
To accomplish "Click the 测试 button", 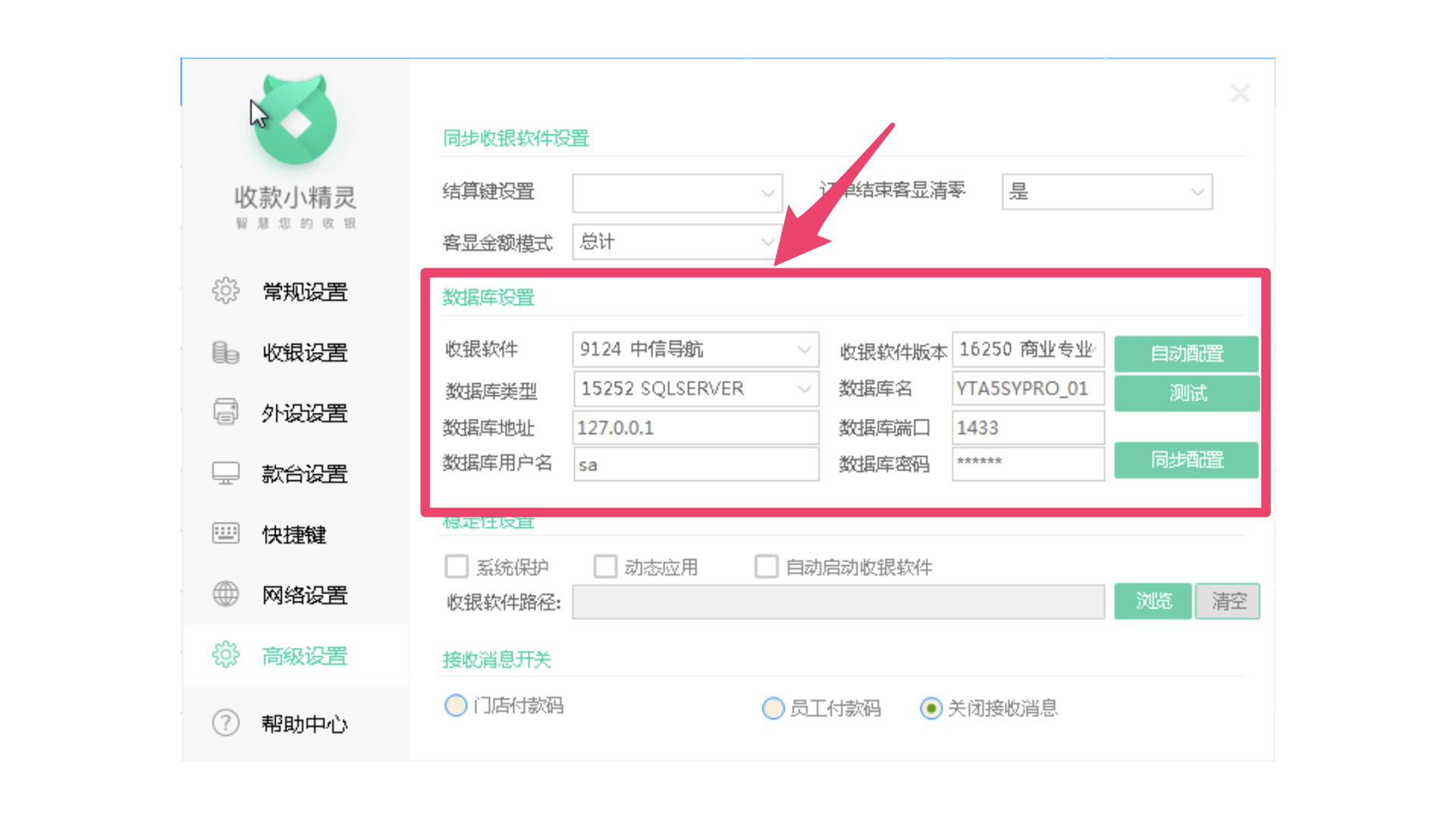I will pos(1187,393).
